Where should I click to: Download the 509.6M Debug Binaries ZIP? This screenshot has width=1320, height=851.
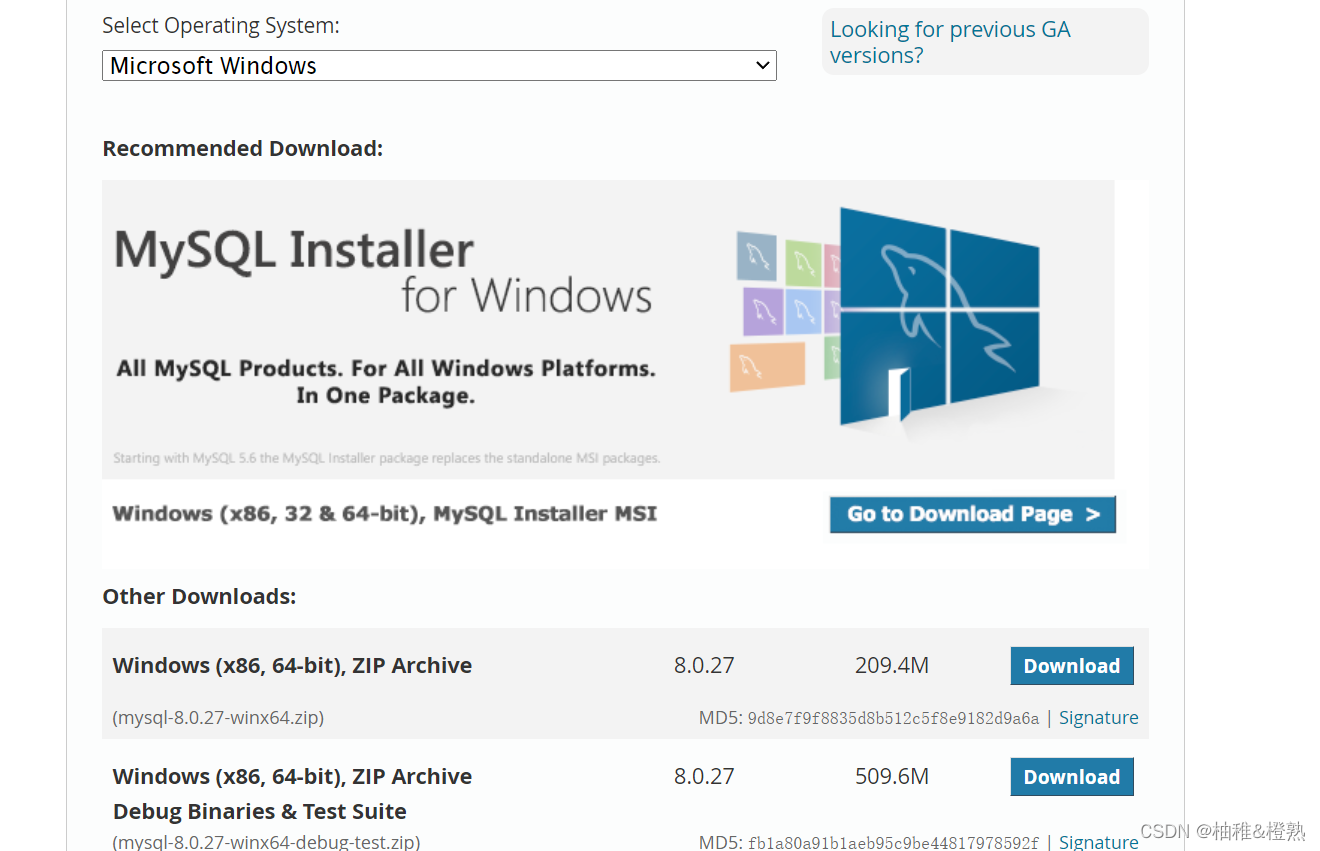point(1072,777)
